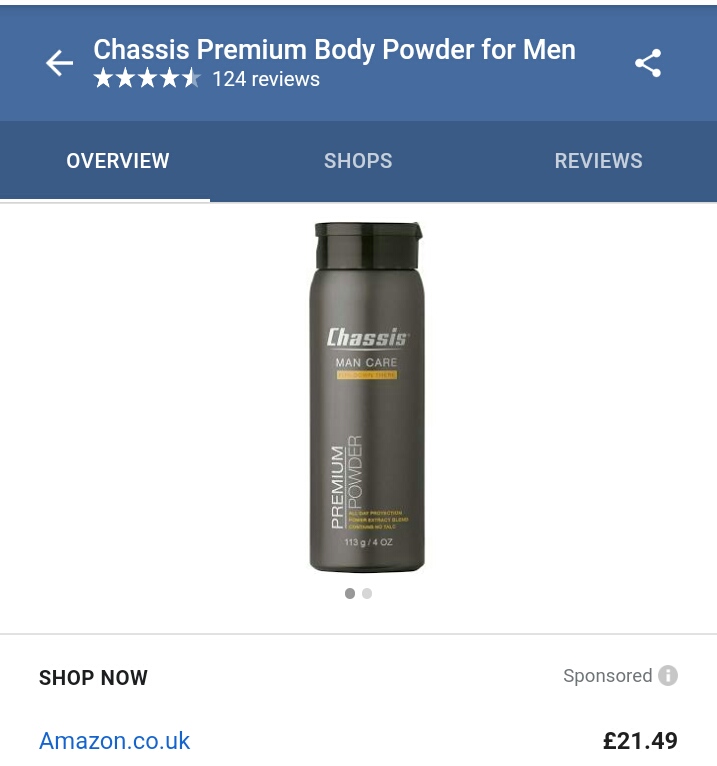
Task: Tap the share icon in the header
Action: point(648,63)
